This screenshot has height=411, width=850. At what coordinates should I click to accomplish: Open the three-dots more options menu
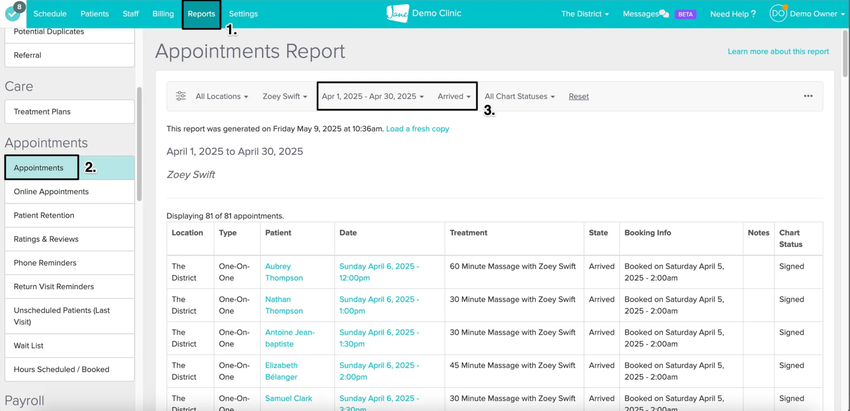(x=808, y=96)
